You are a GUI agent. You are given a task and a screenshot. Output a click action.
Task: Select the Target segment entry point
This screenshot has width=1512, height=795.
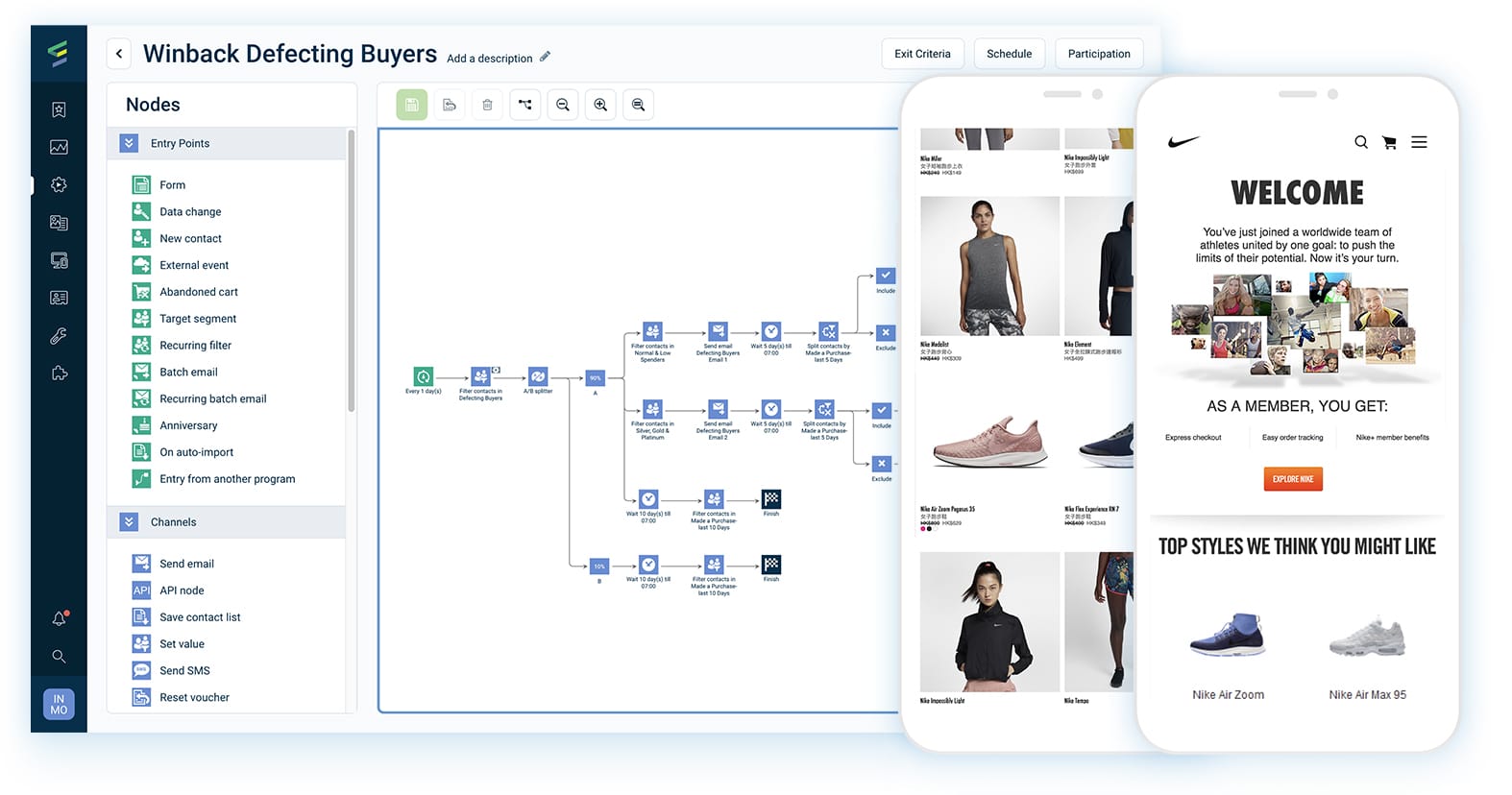click(183, 319)
